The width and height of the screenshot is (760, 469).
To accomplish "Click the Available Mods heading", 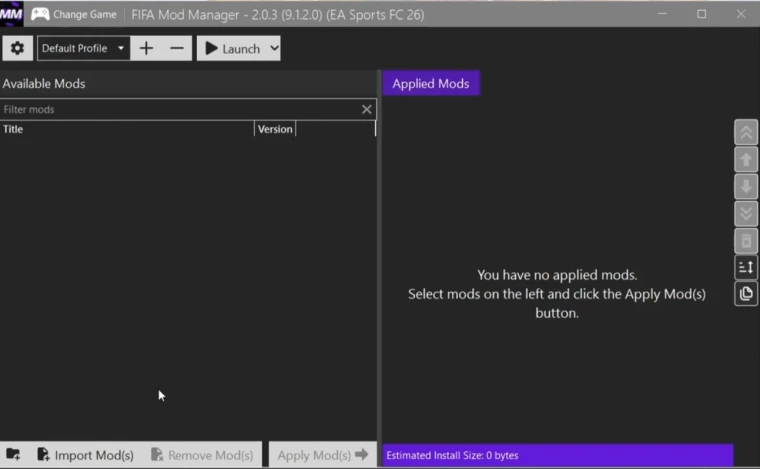I will point(44,83).
